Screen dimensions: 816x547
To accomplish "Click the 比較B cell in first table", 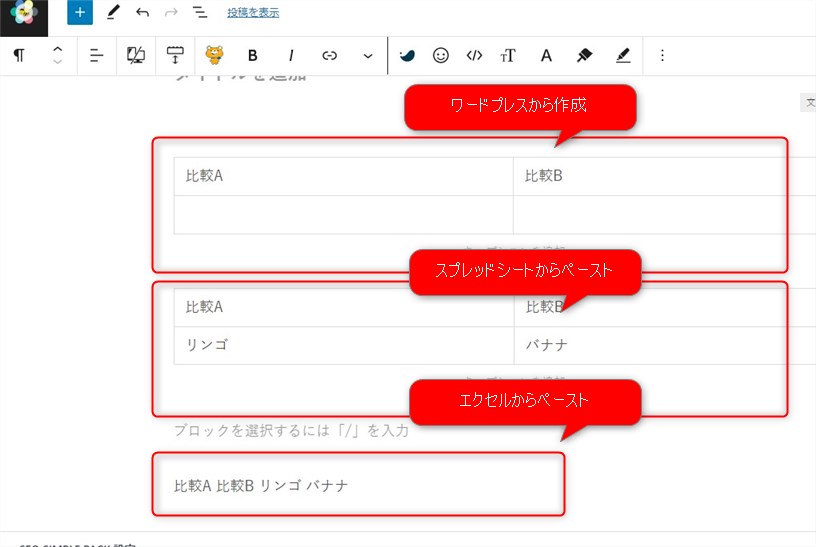I will 665,176.
